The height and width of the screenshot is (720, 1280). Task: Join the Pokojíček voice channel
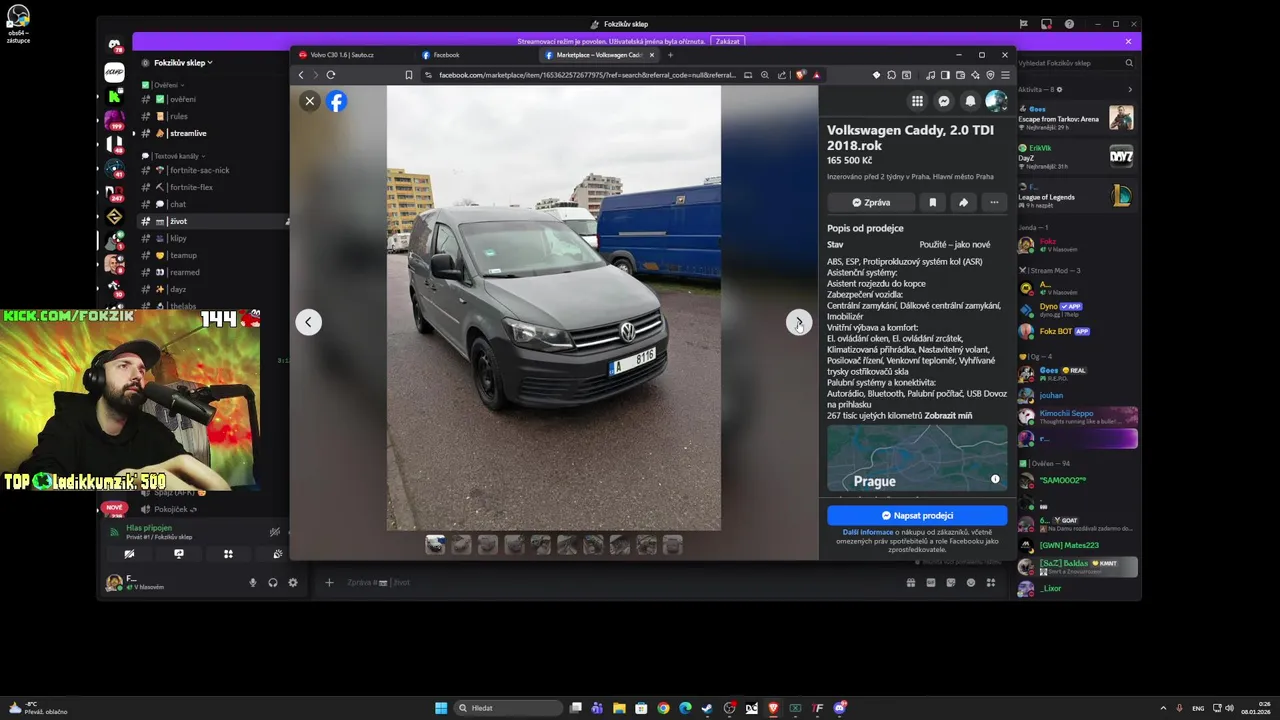171,509
